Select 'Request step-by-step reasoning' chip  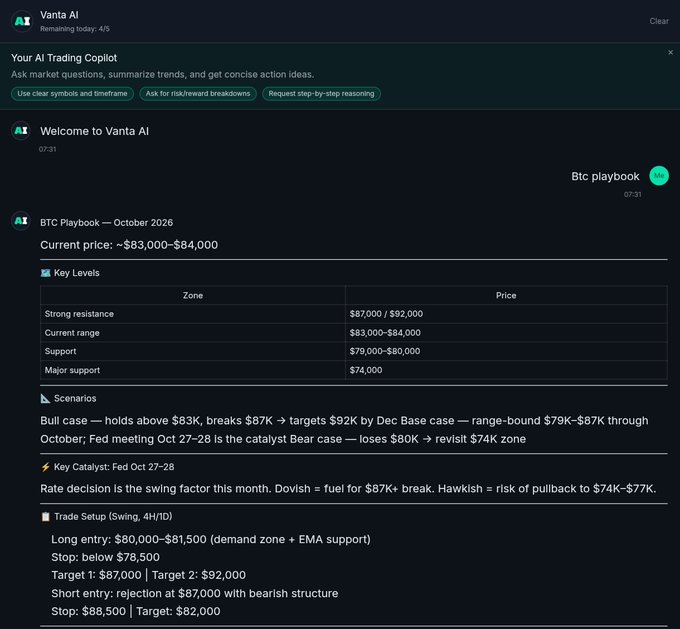(x=321, y=94)
